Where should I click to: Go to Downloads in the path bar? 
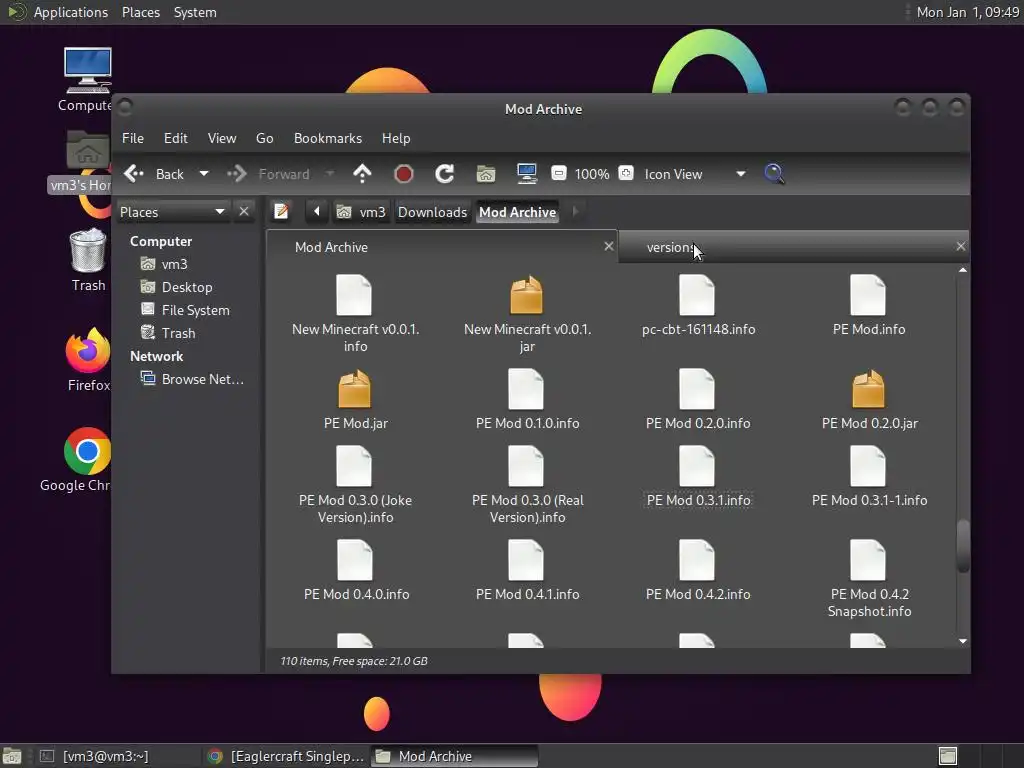point(432,212)
